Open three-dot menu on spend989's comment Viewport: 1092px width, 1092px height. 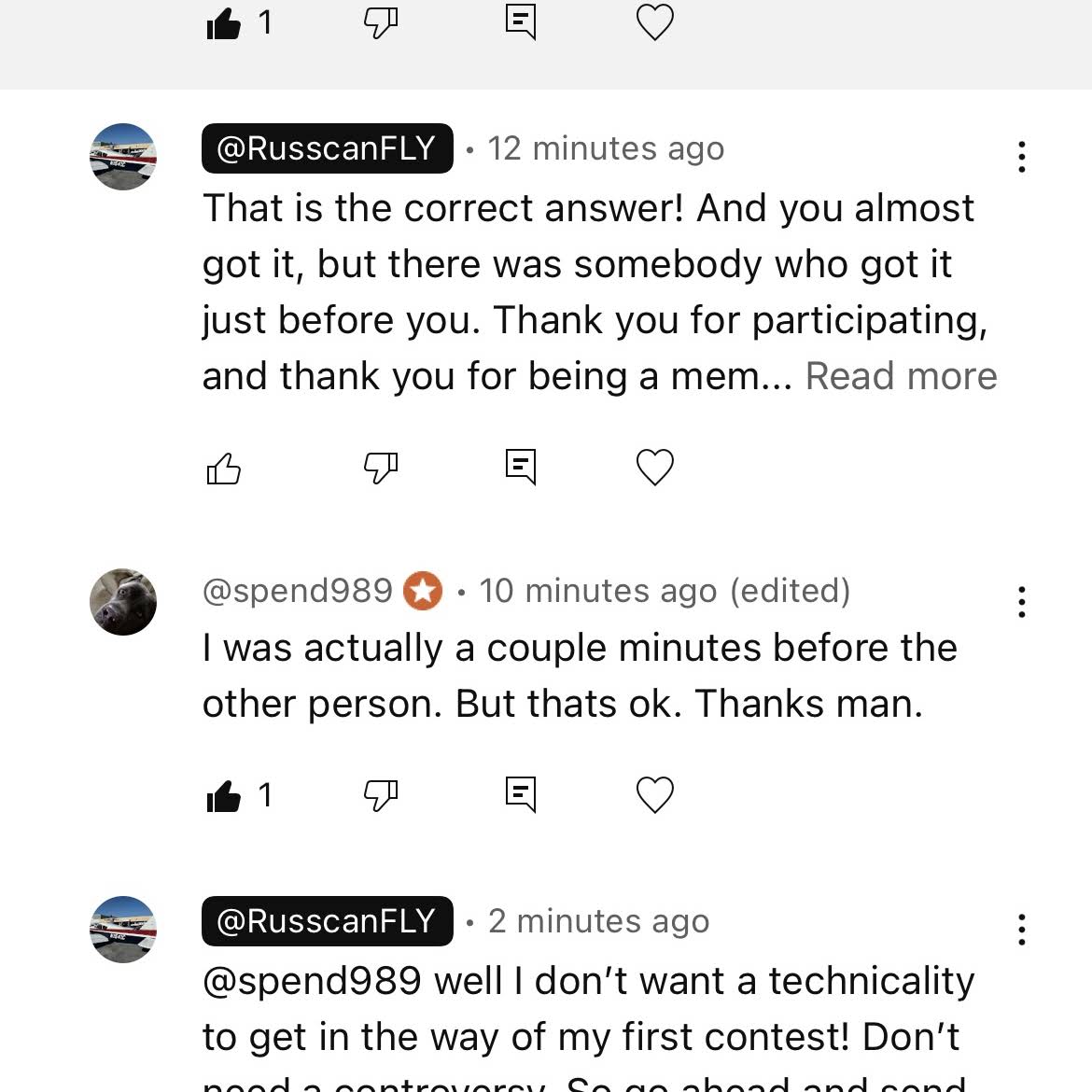(1022, 602)
